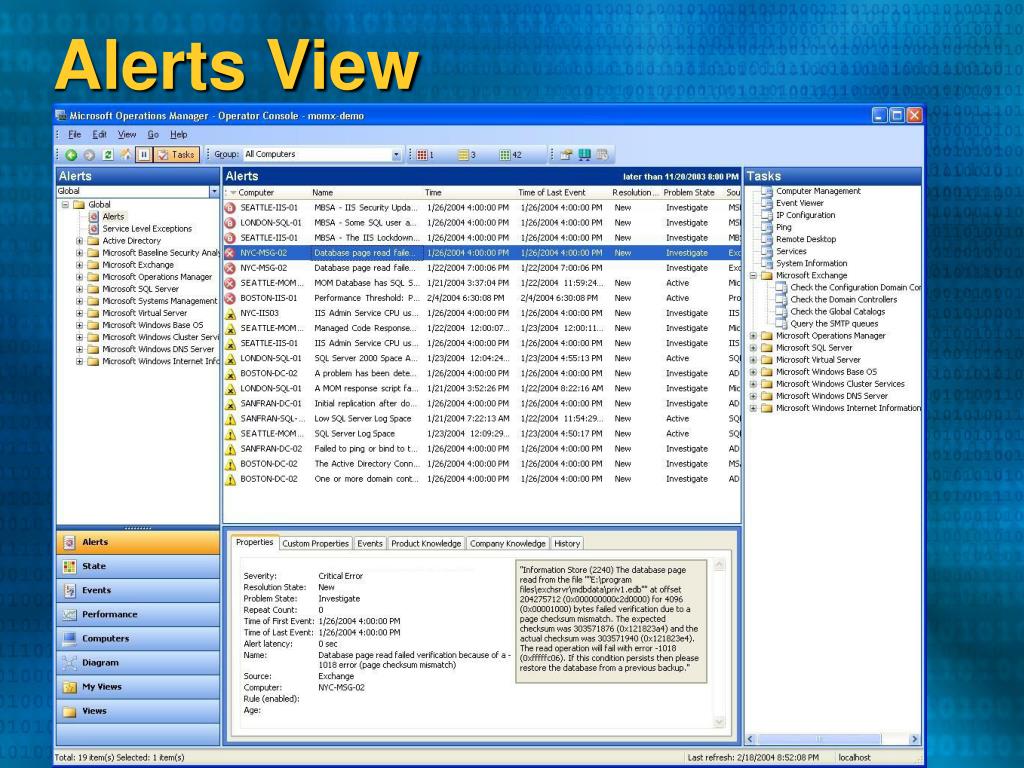The image size is (1024, 768).
Task: Click the Ping task icon
Action: coord(767,227)
